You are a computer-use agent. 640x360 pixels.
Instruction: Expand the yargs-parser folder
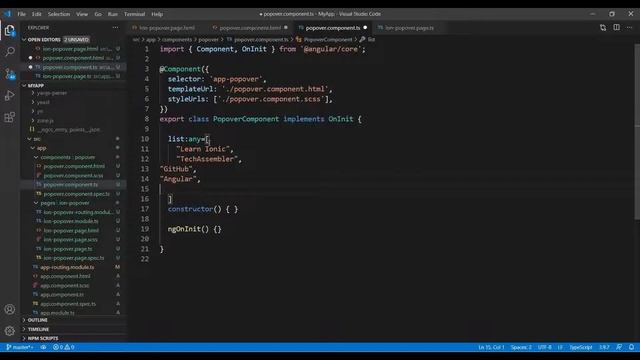click(52, 93)
